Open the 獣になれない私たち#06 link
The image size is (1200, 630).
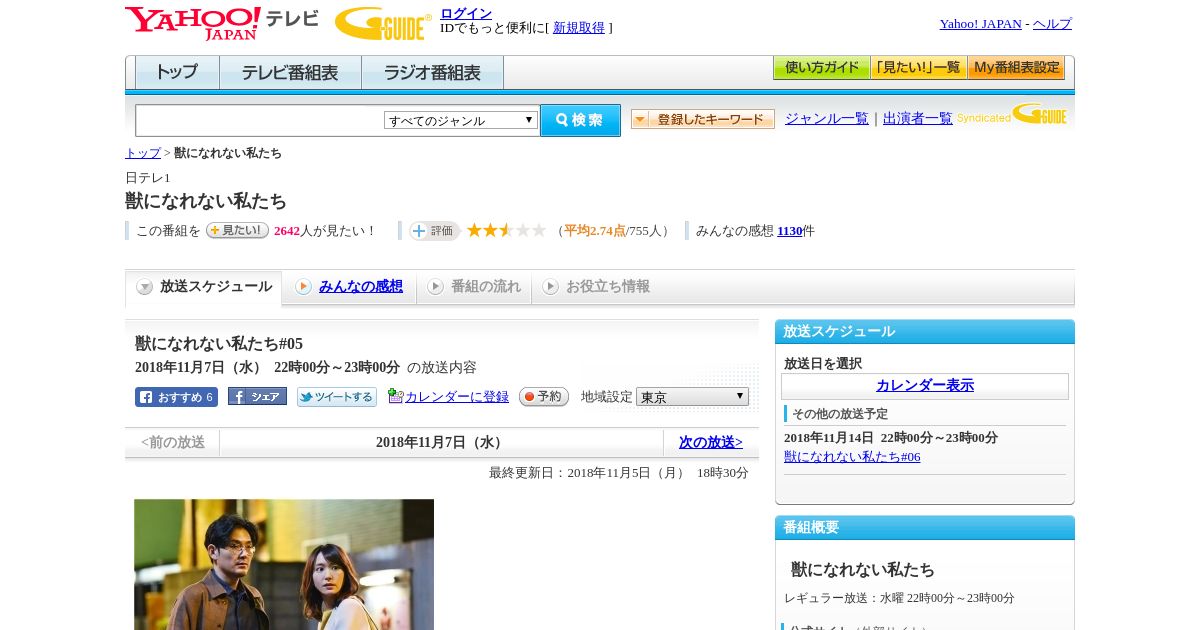pos(852,457)
